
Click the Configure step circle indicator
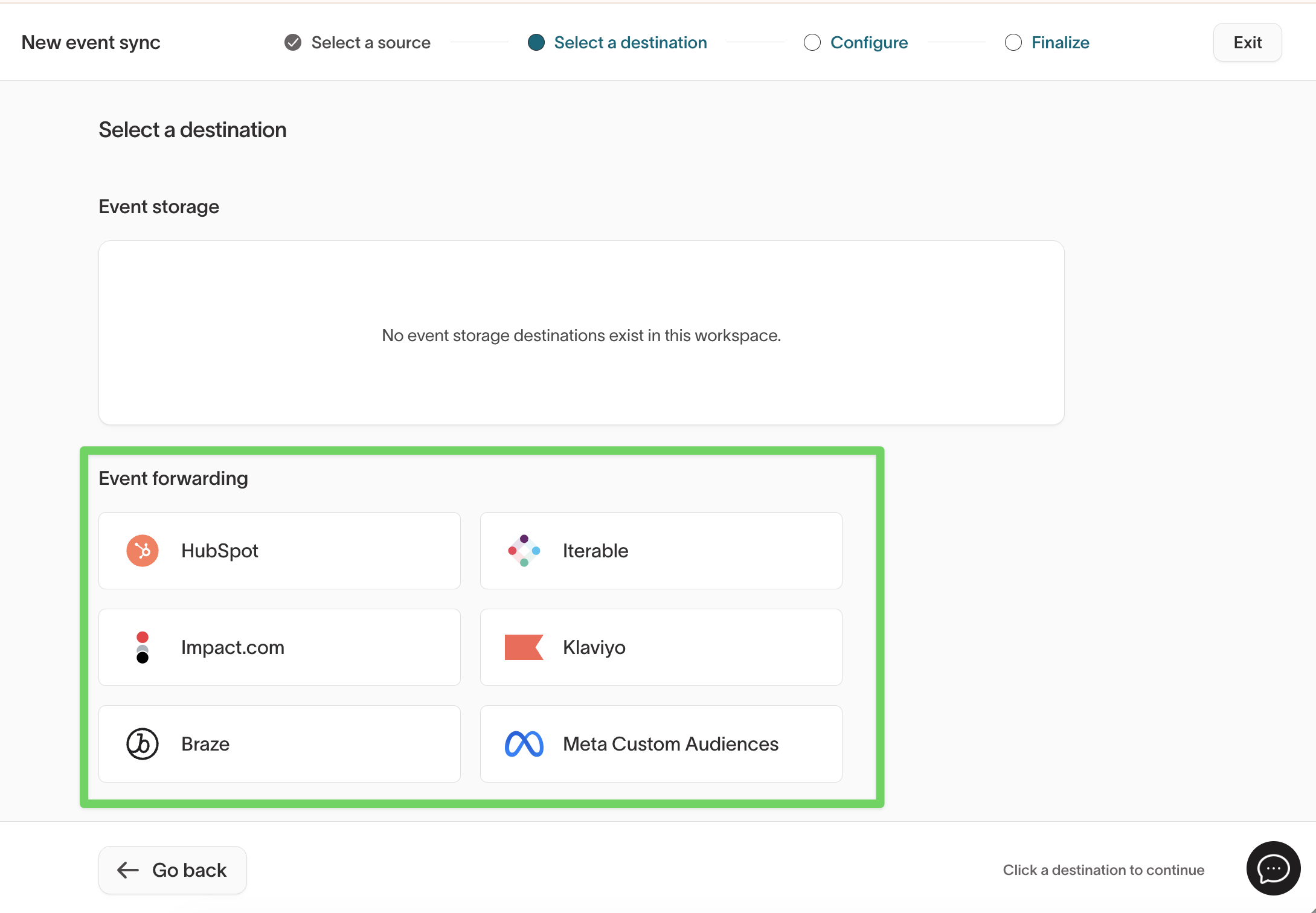[x=812, y=42]
